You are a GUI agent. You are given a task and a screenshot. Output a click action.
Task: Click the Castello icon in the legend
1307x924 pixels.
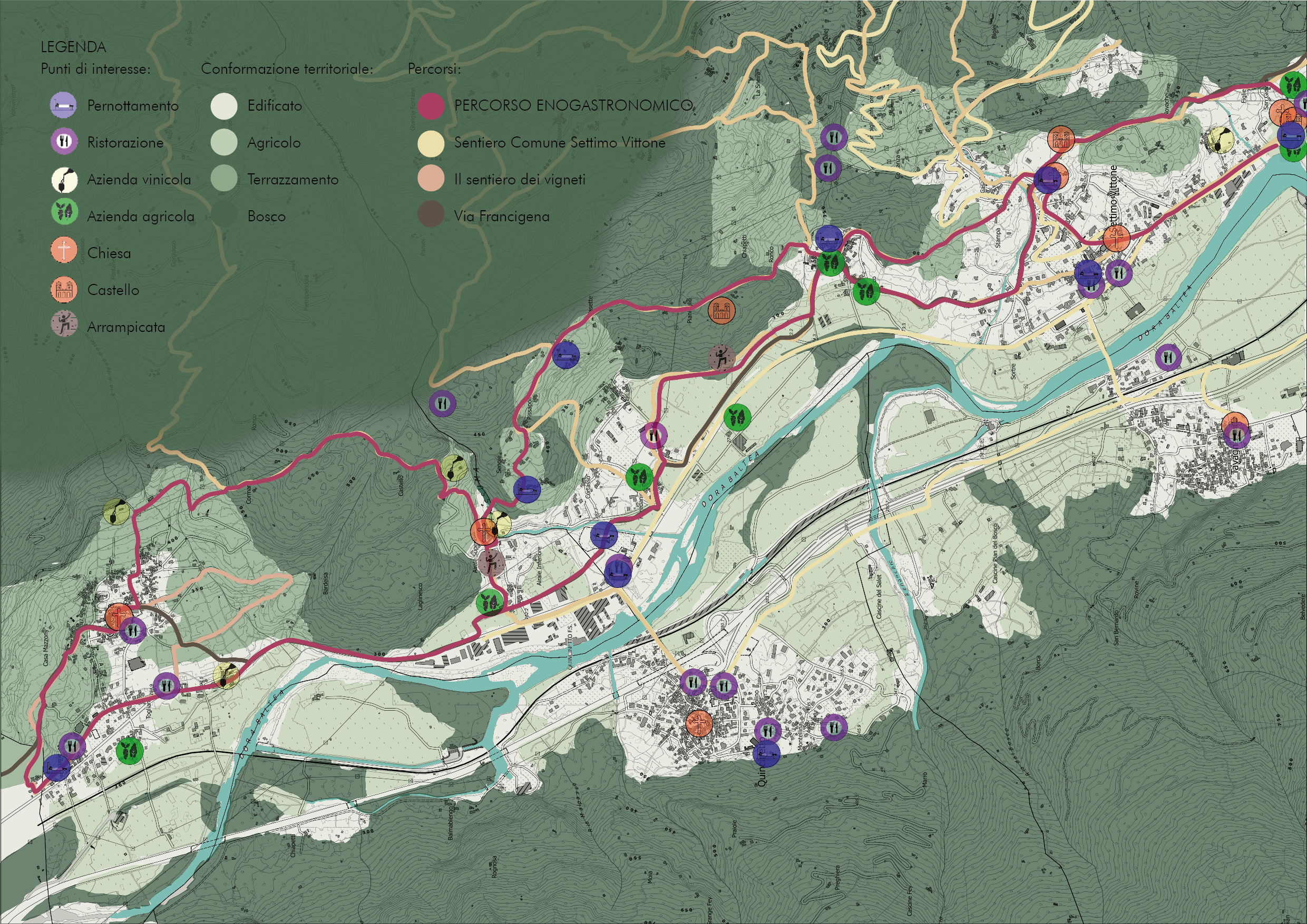coord(64,290)
